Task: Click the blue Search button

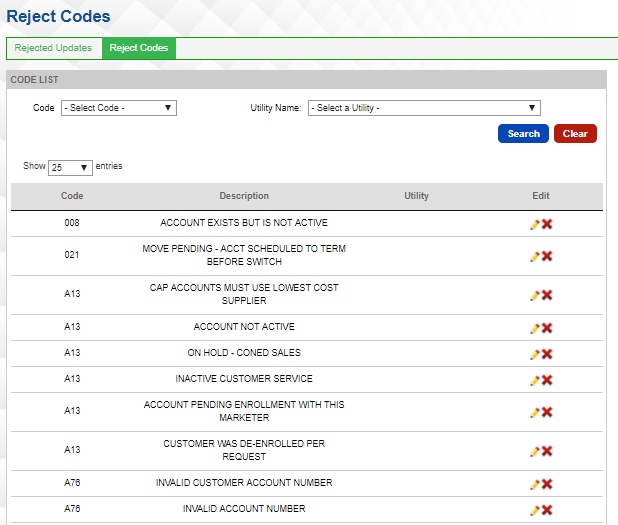Action: (x=523, y=134)
